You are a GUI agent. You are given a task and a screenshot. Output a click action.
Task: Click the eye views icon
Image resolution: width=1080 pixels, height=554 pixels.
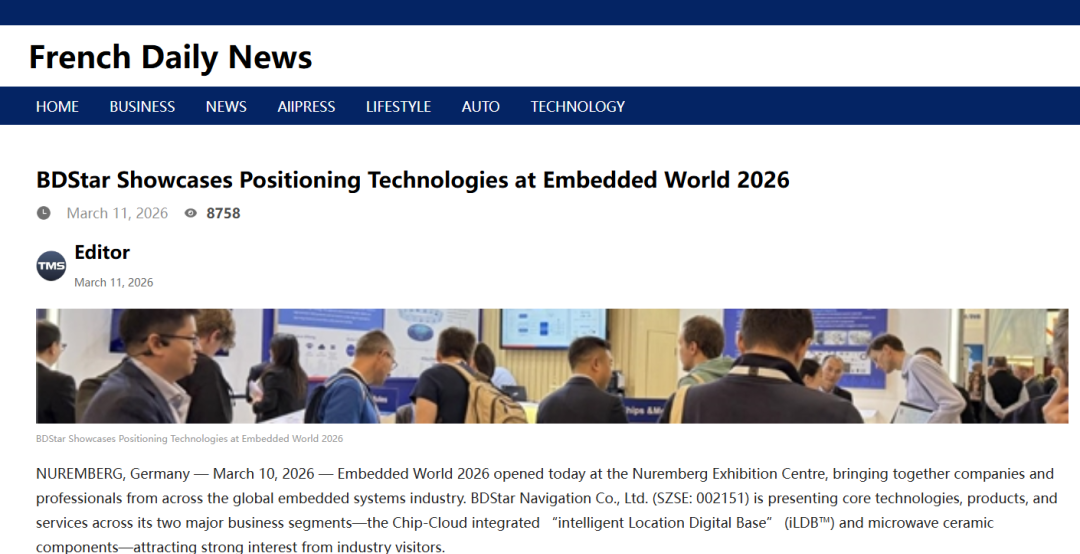191,213
